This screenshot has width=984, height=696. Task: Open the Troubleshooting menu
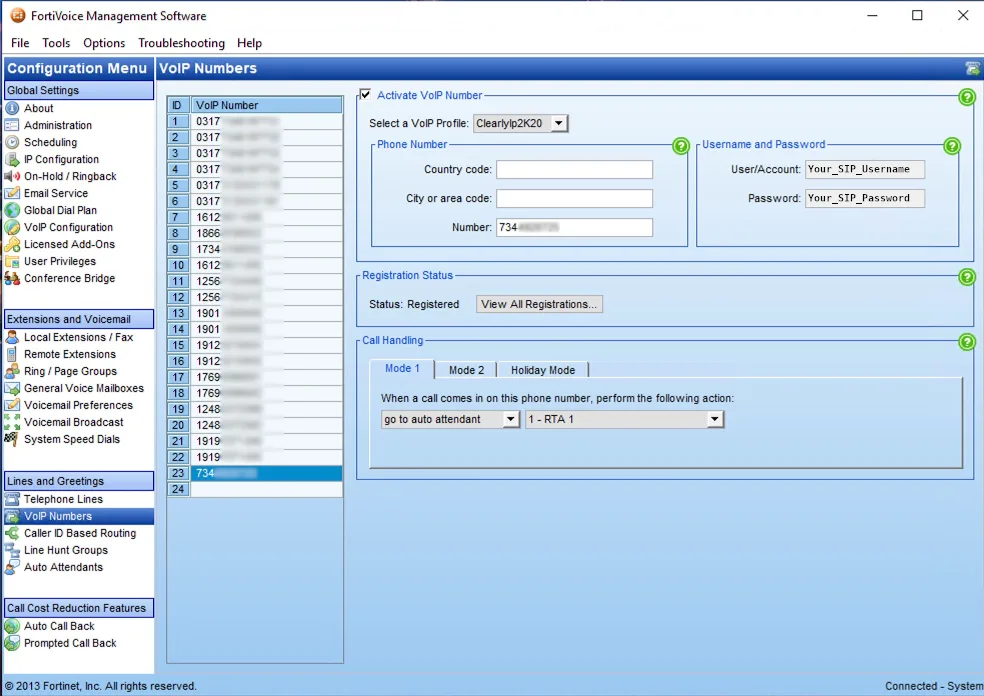click(x=181, y=43)
